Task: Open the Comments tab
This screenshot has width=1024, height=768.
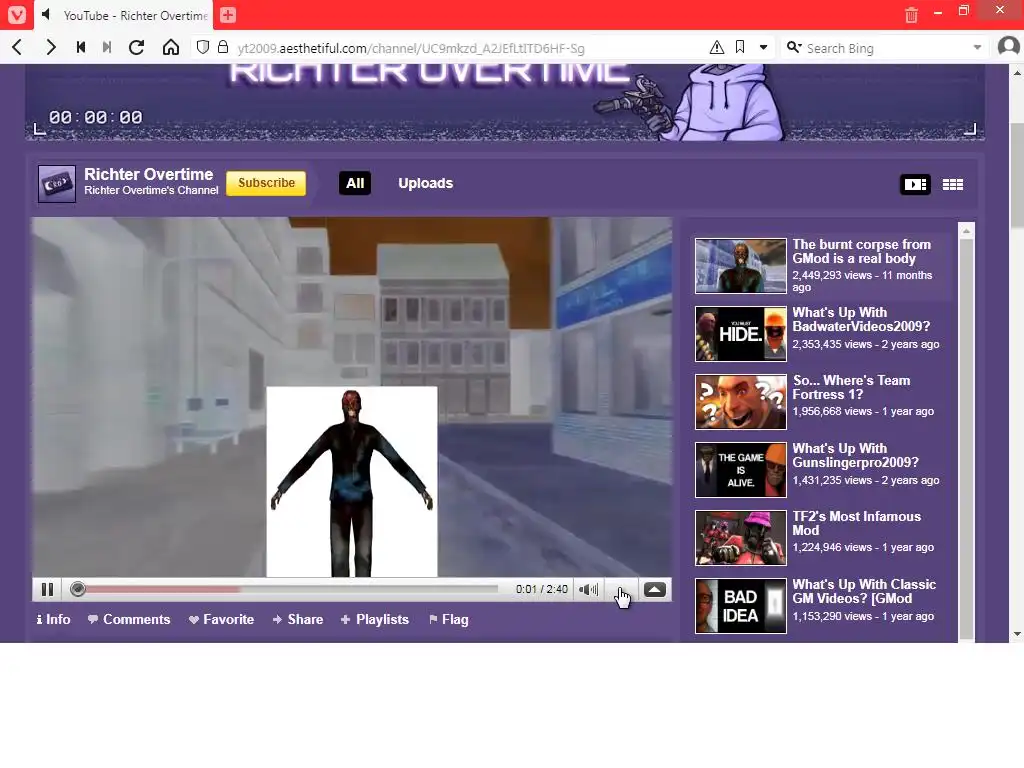Action: tap(129, 619)
